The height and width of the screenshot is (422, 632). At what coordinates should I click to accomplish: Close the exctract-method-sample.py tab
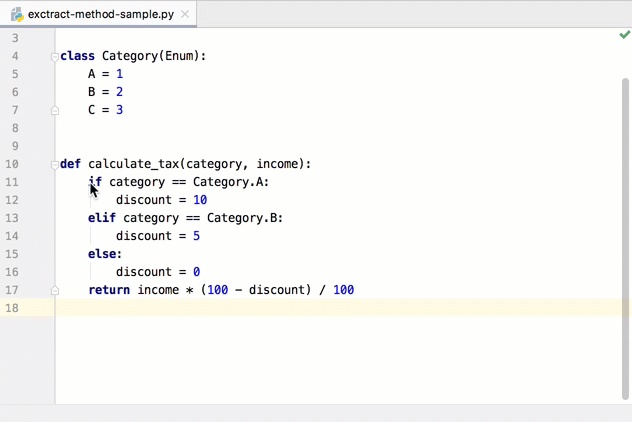[185, 15]
